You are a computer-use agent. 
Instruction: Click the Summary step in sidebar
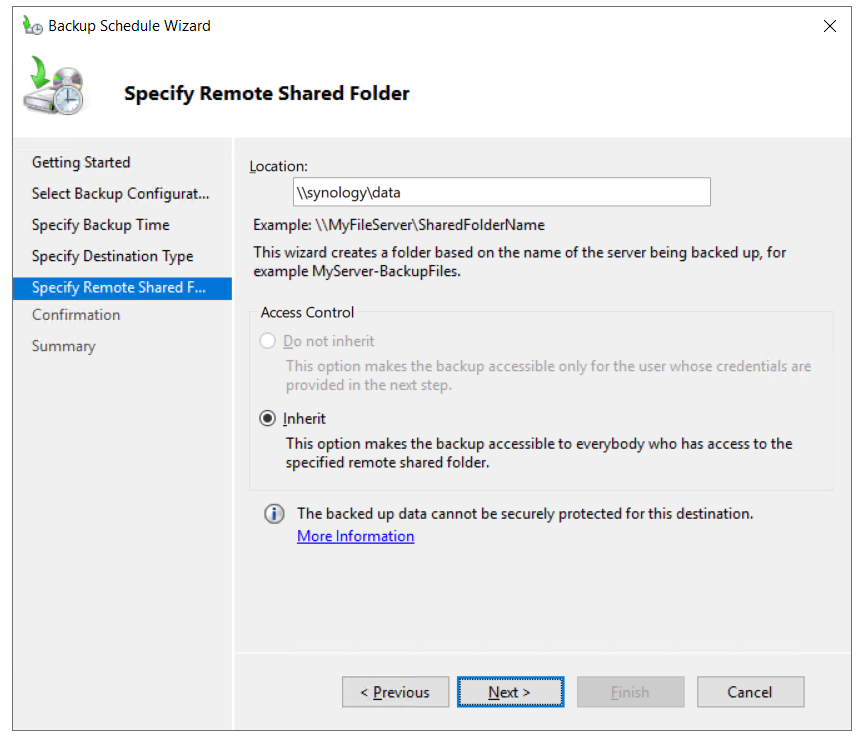pos(63,346)
